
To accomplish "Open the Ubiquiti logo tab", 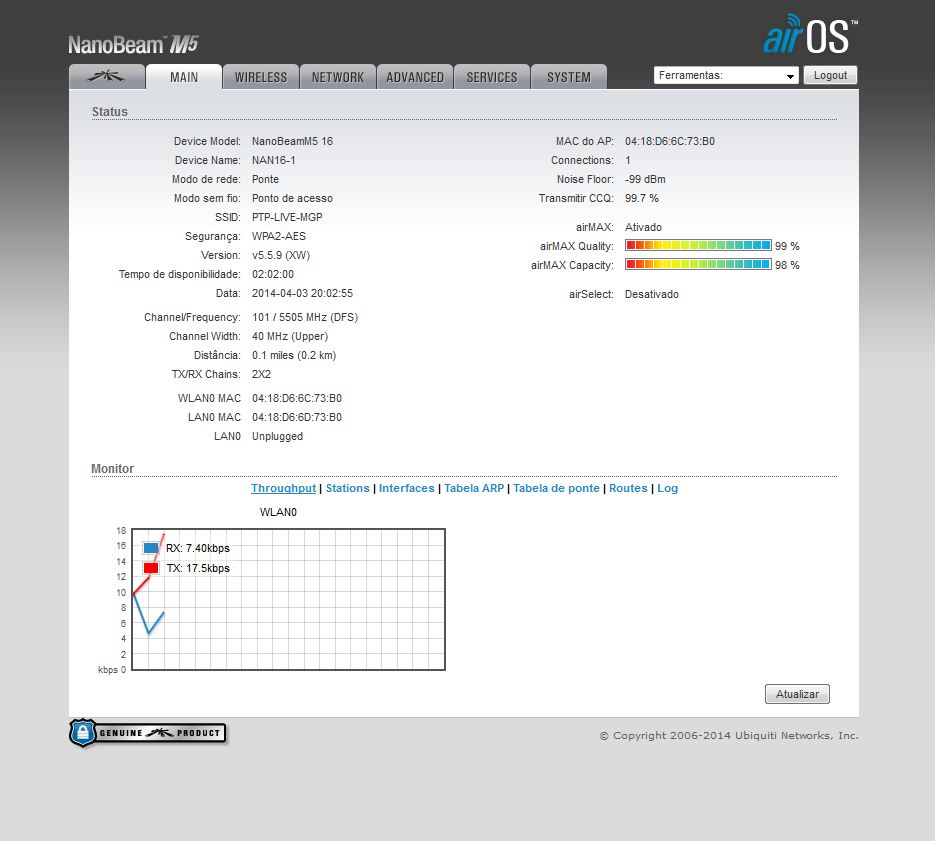I will 107,77.
